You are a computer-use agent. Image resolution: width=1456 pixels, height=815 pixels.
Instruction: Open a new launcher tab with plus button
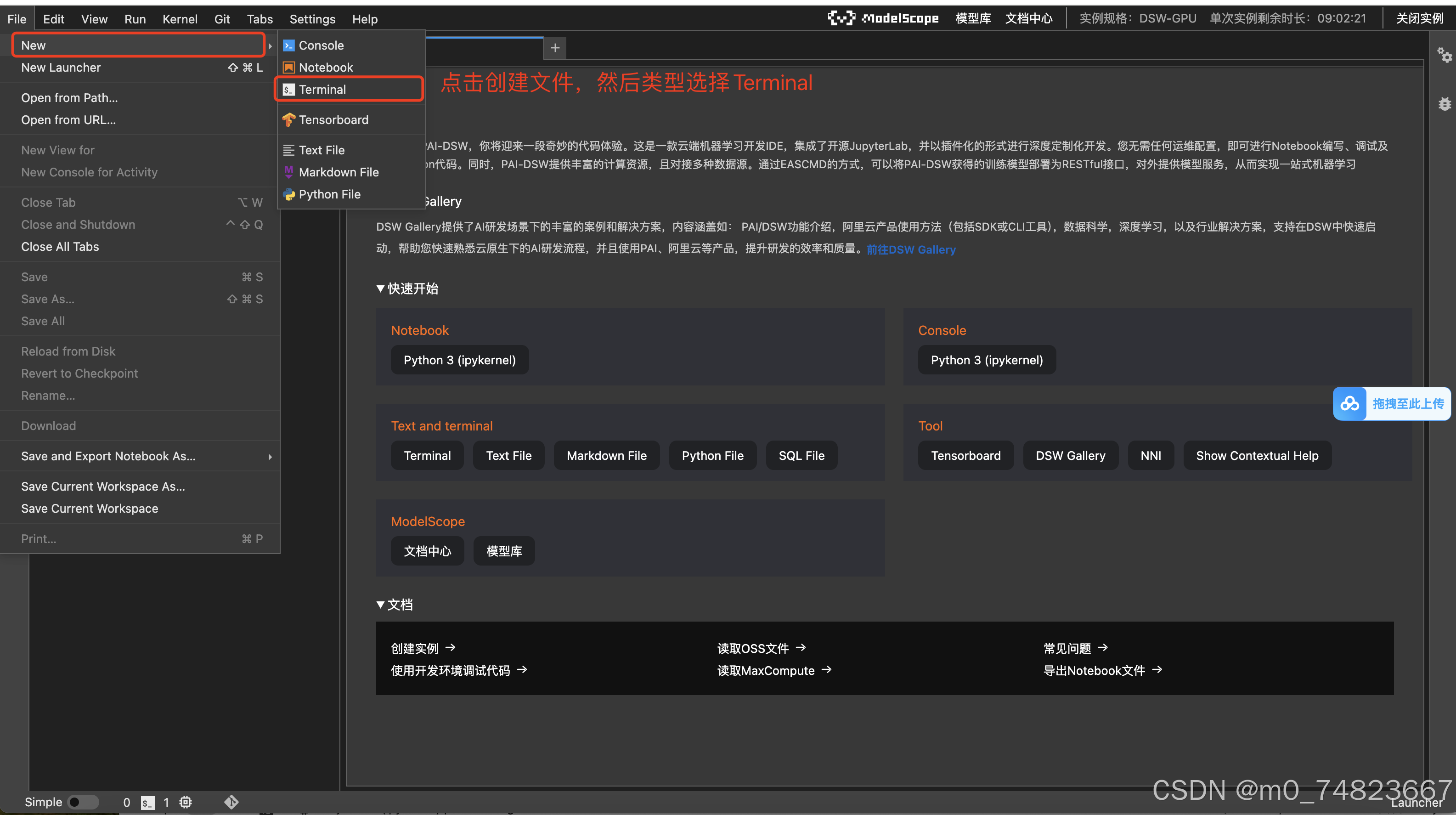click(554, 47)
